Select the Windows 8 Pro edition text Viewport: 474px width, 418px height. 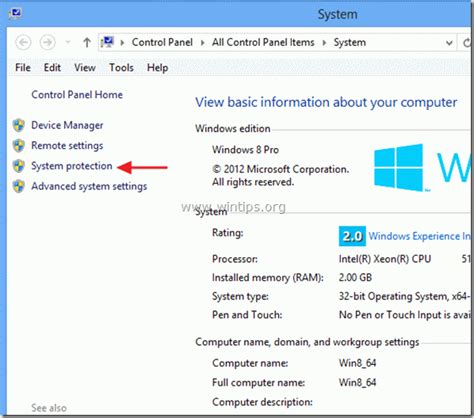point(245,150)
